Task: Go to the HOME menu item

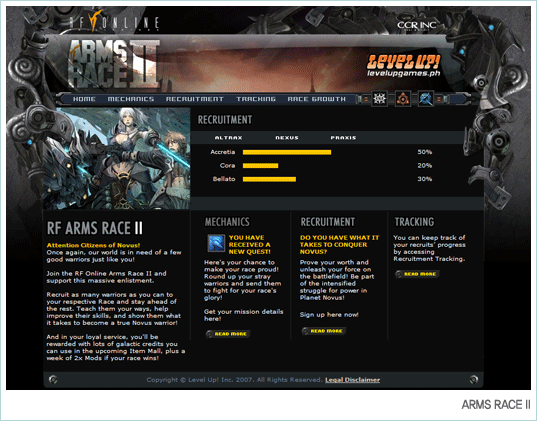Action: (x=84, y=99)
